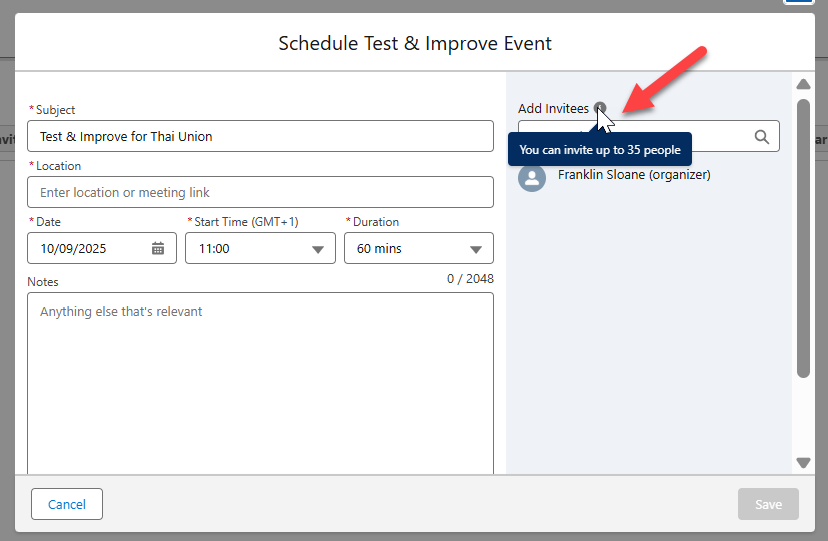Expand the Start Time dropdown
The height and width of the screenshot is (541, 828).
(x=318, y=249)
